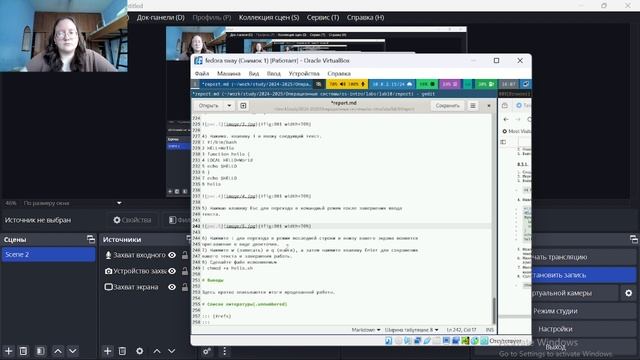Move source down in Sources toolbar
The image size is (640, 360).
(171, 351)
